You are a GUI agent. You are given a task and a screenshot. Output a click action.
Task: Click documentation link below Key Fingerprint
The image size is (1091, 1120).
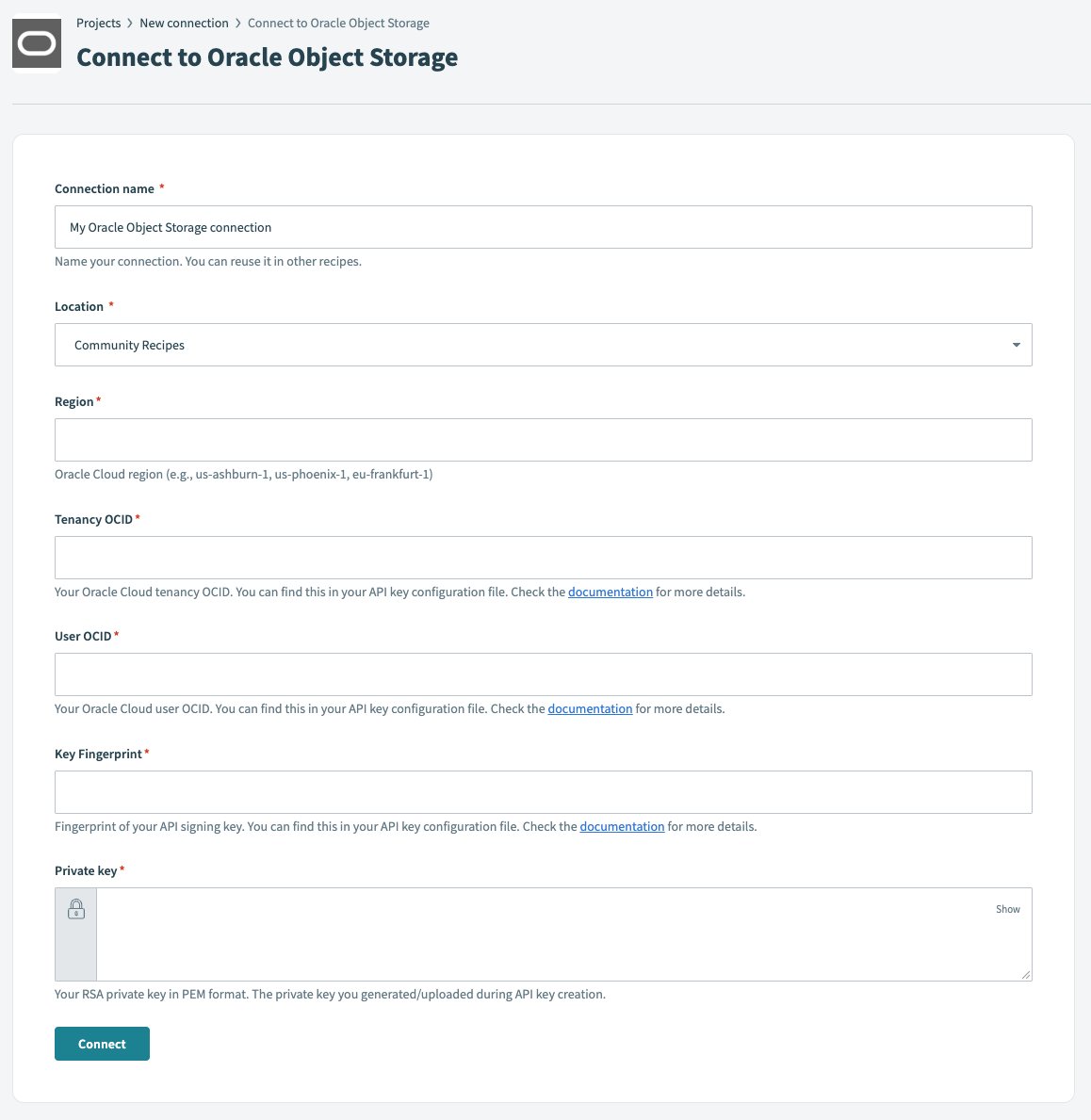[622, 826]
